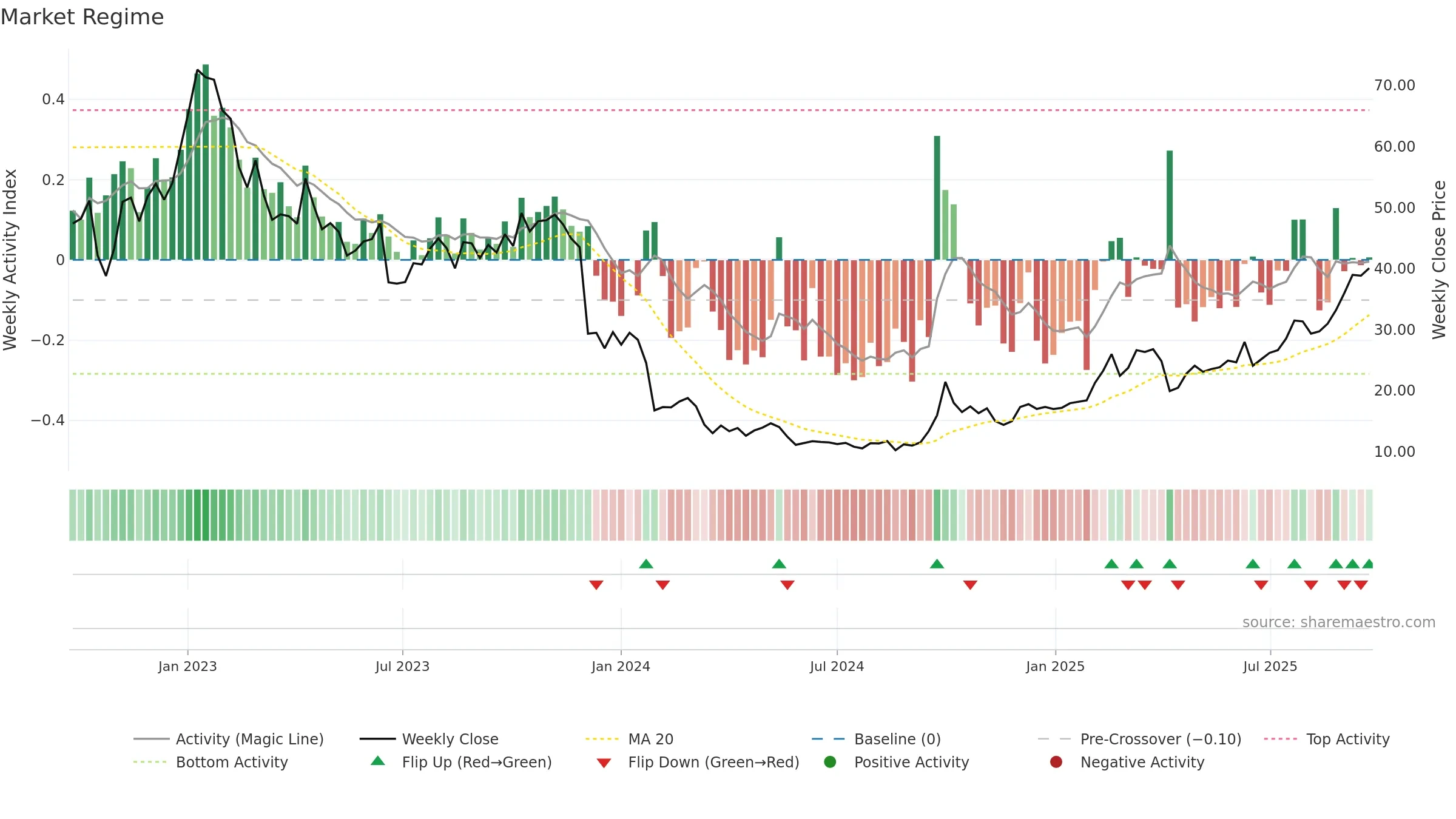Click the Flip Up (Red→Green) legend label
Screen dimensions: 1456x819
(x=477, y=762)
